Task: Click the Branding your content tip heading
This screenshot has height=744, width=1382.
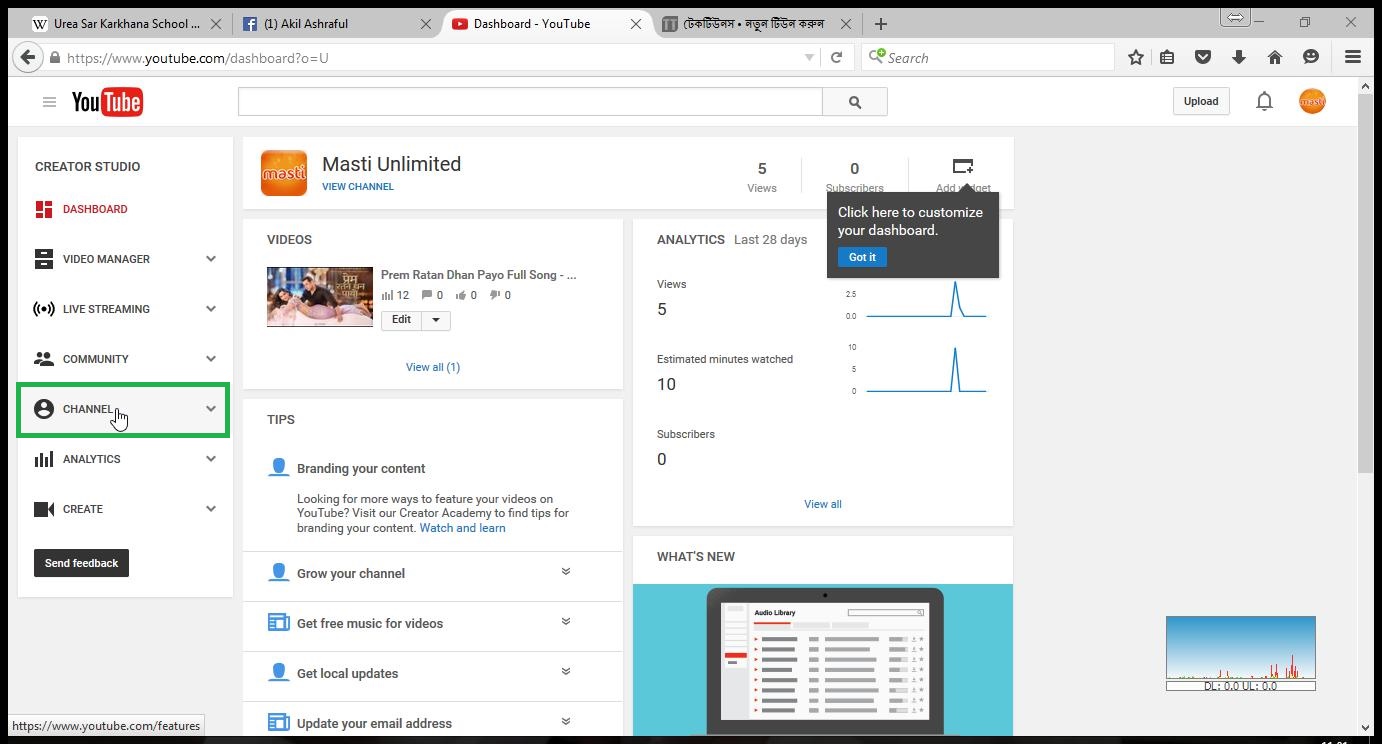Action: pos(361,468)
